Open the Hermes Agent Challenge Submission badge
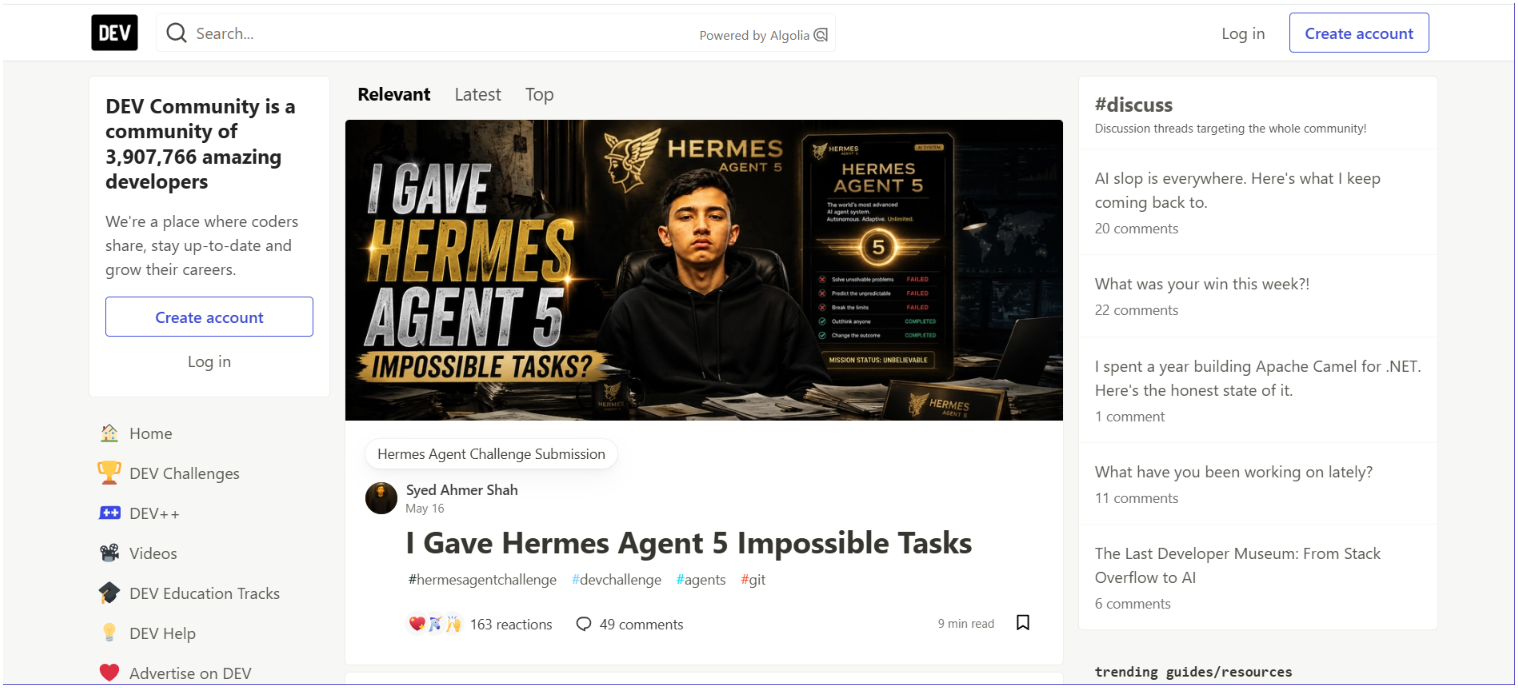 click(x=491, y=454)
